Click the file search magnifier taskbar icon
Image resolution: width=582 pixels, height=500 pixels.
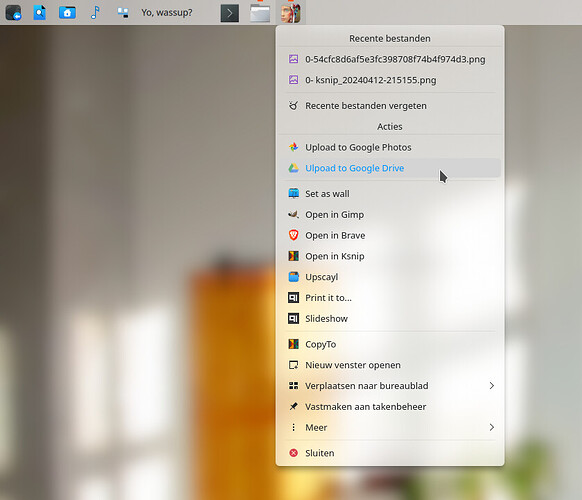39,13
